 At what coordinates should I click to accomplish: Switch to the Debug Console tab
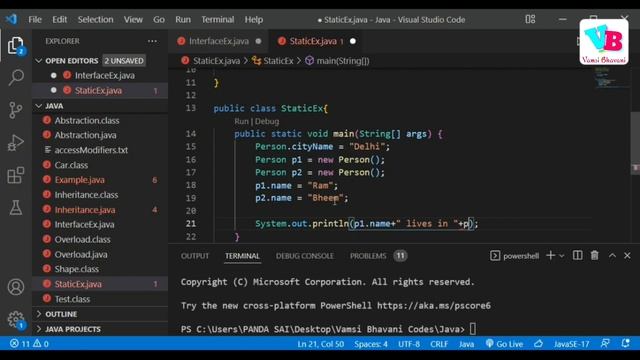point(304,256)
